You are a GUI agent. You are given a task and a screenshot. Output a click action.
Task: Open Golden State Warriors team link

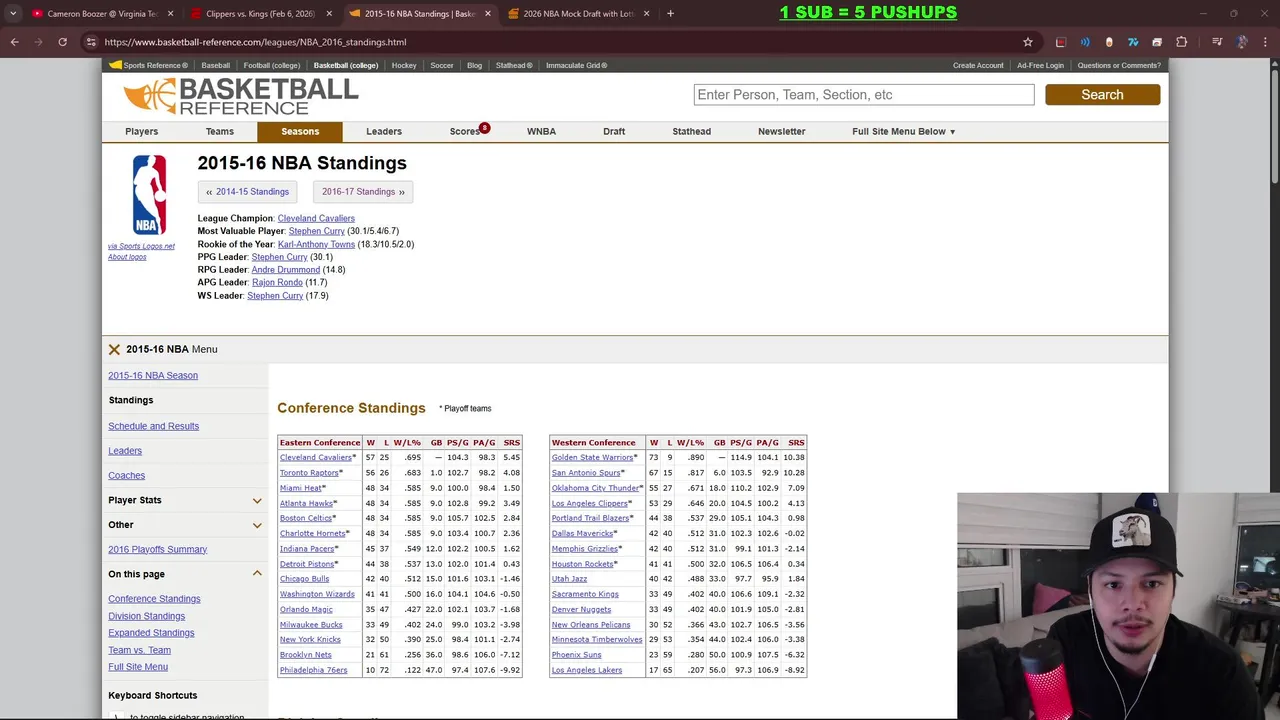tap(592, 458)
